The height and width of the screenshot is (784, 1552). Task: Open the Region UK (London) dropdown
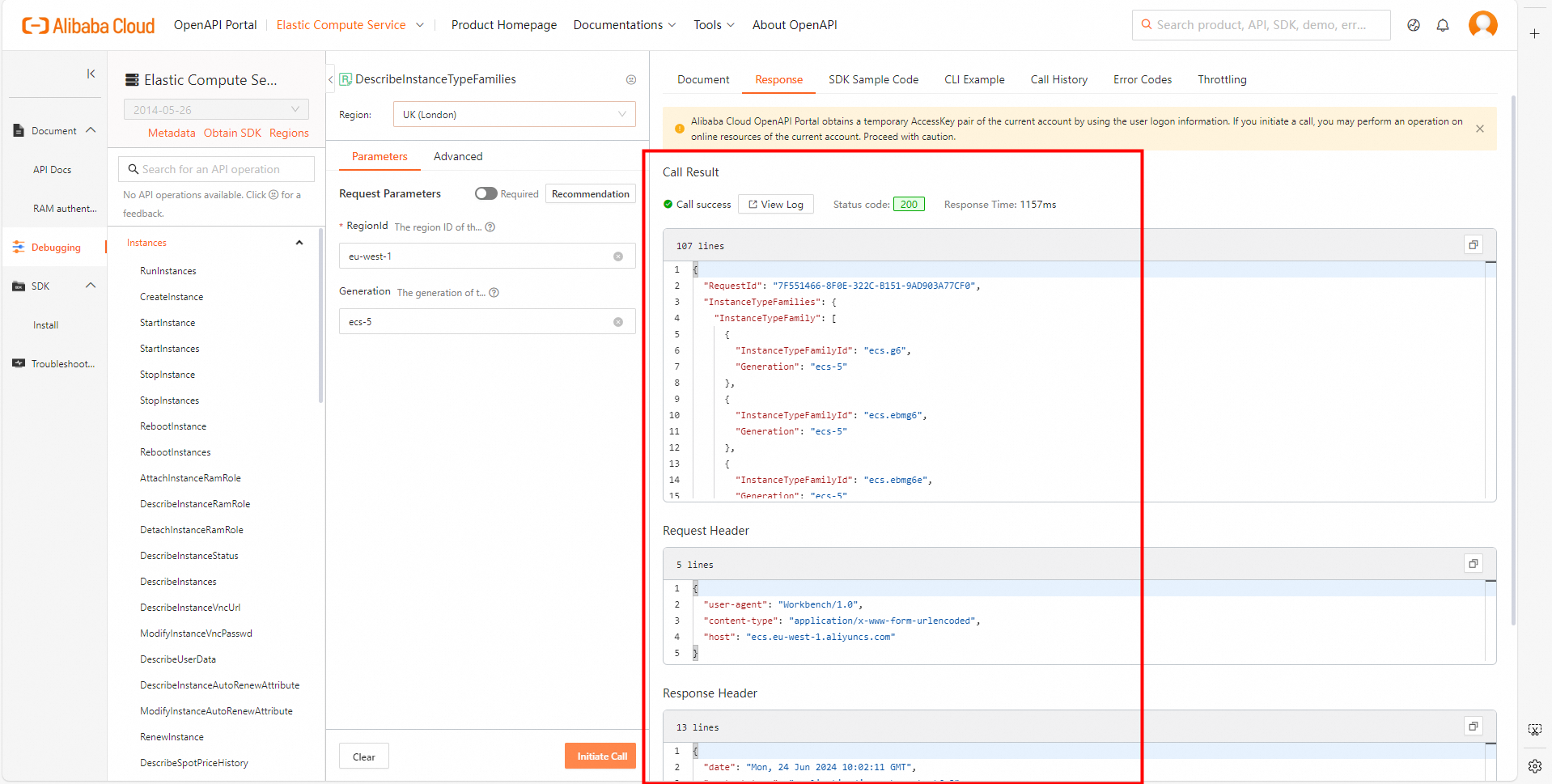(515, 114)
